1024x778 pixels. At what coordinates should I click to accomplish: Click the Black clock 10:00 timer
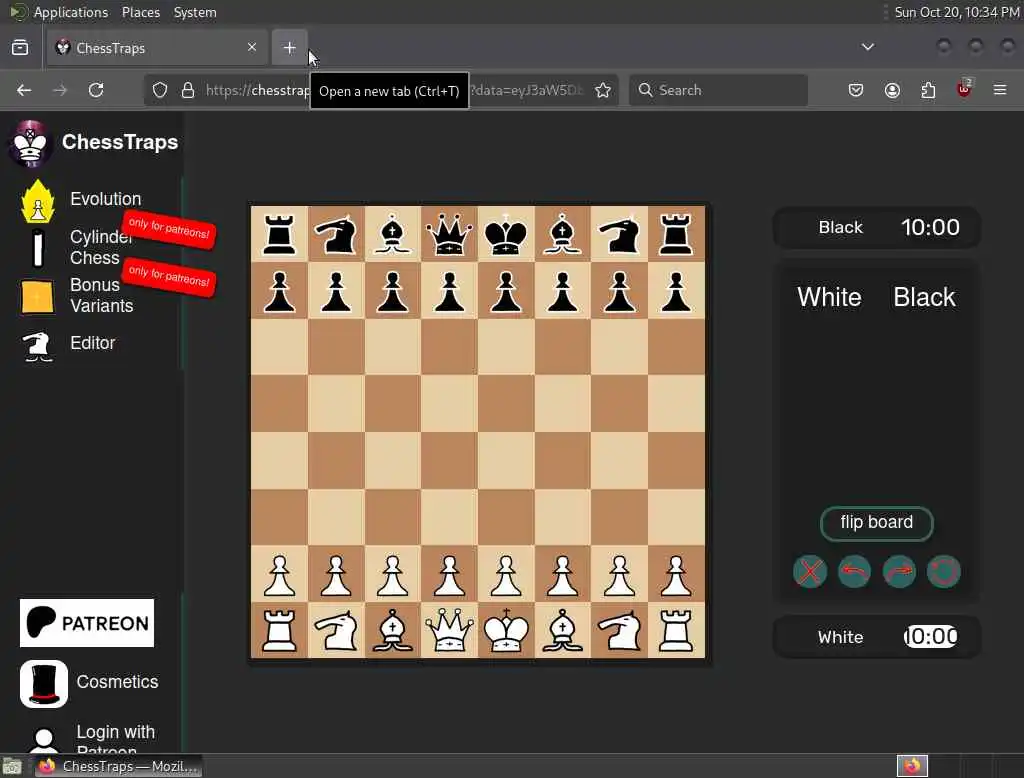click(x=930, y=227)
